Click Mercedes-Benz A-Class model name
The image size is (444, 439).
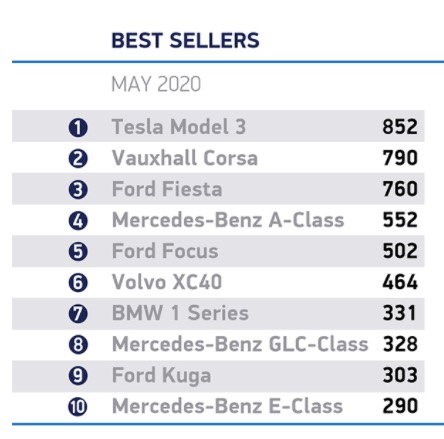228,220
